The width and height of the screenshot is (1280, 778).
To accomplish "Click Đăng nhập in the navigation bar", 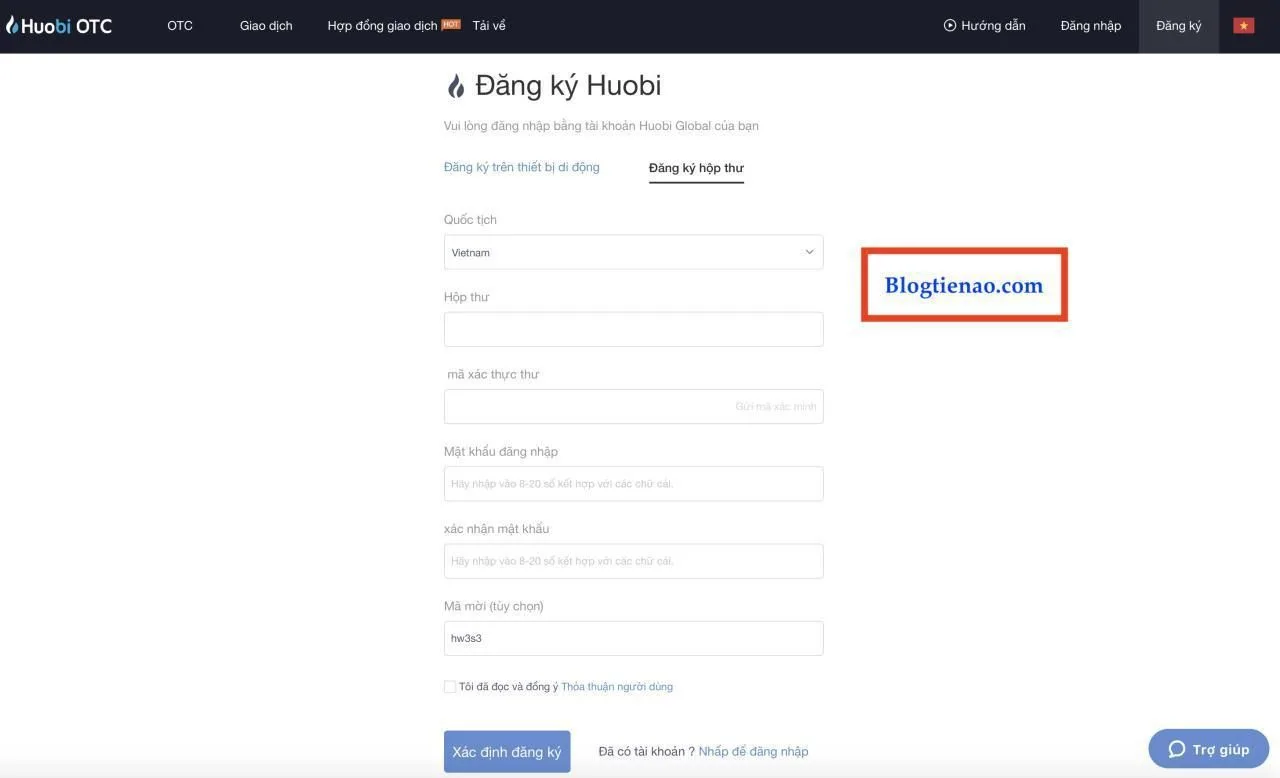I will coord(1090,25).
